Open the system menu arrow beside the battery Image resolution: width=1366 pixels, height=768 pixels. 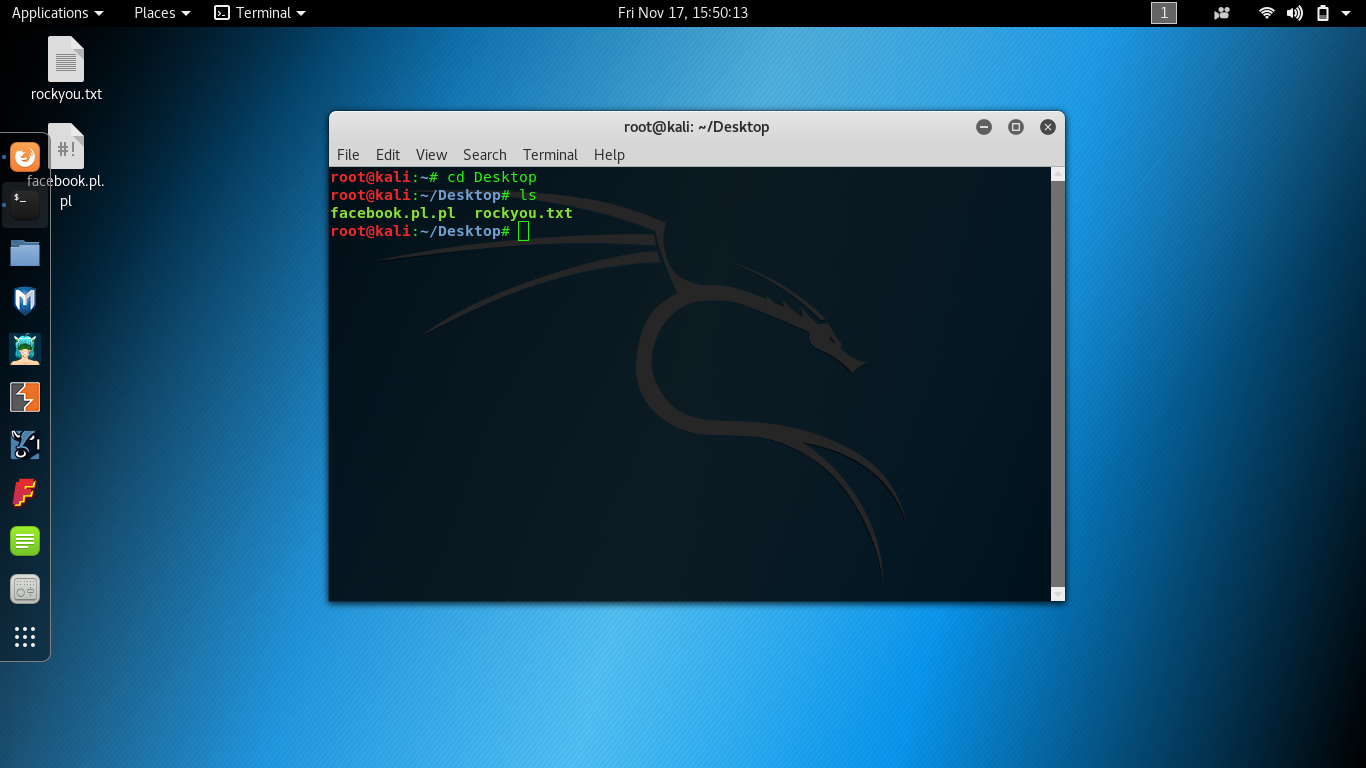[1348, 13]
